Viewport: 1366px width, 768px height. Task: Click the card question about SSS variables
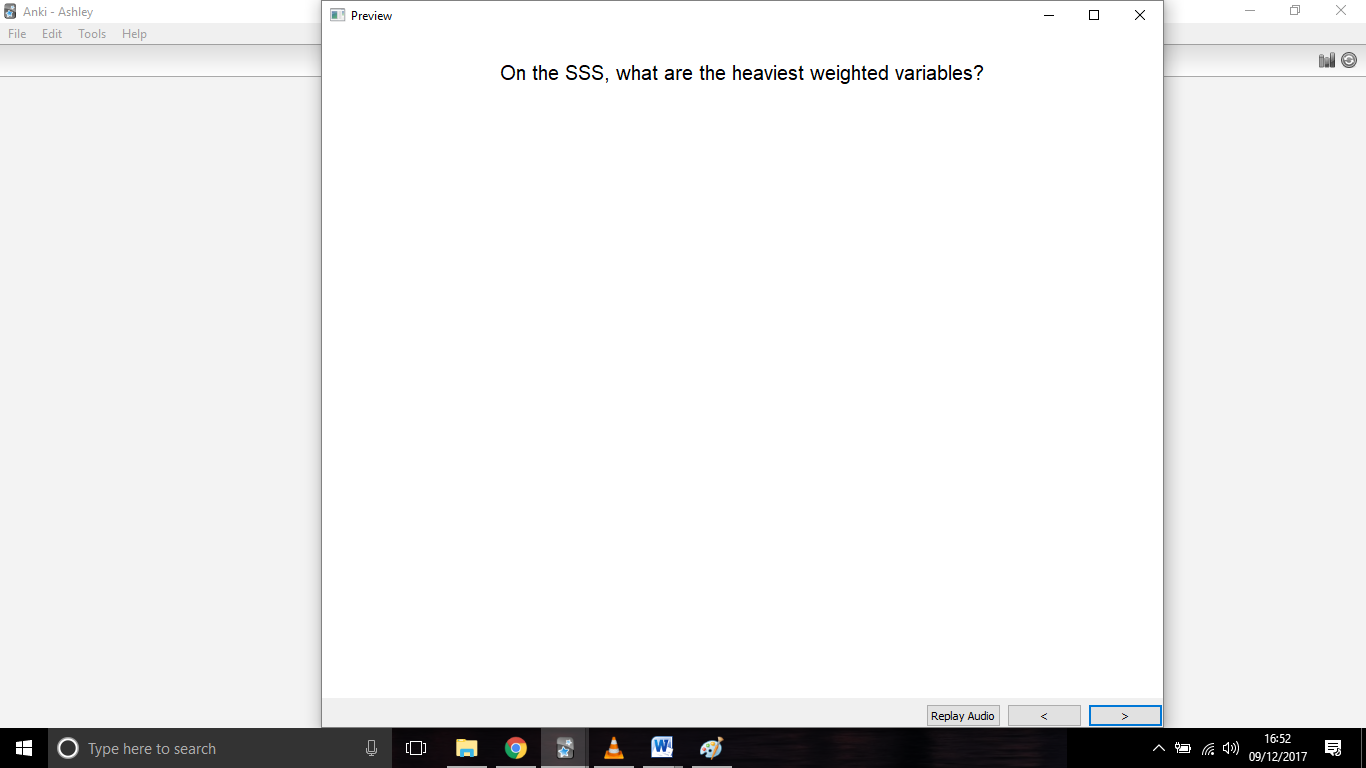point(742,73)
